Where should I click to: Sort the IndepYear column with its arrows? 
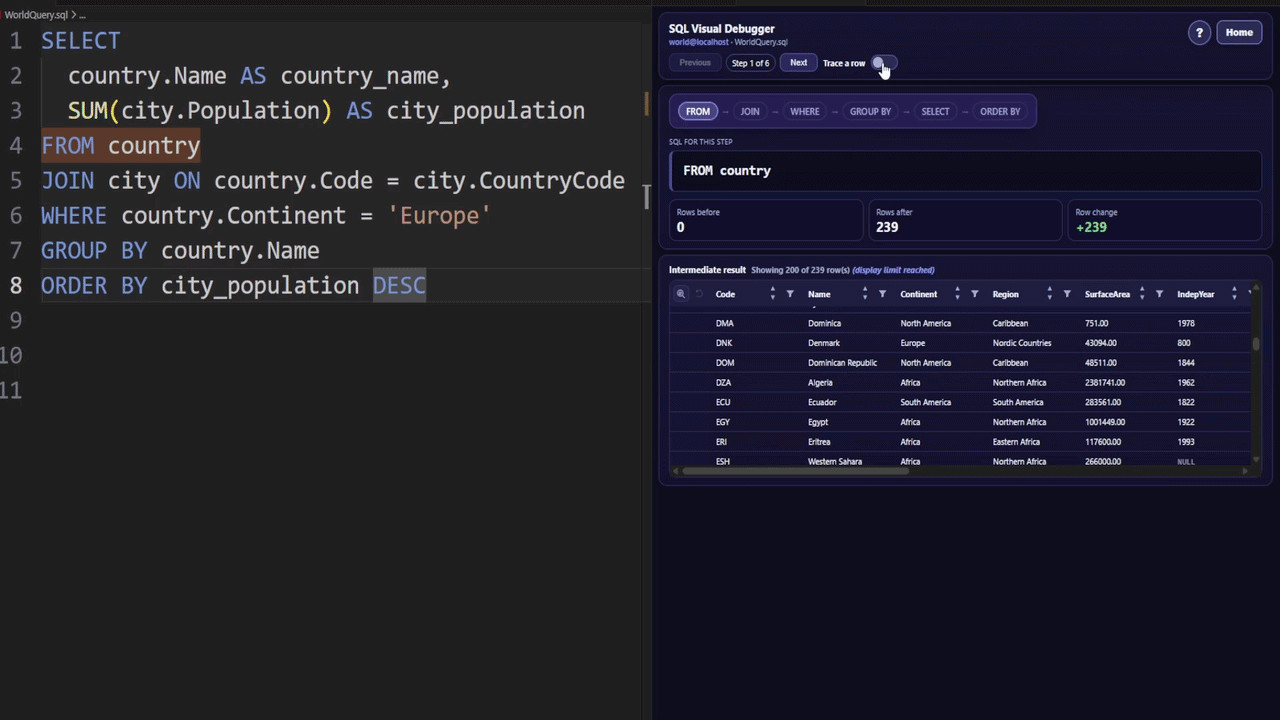1234,294
